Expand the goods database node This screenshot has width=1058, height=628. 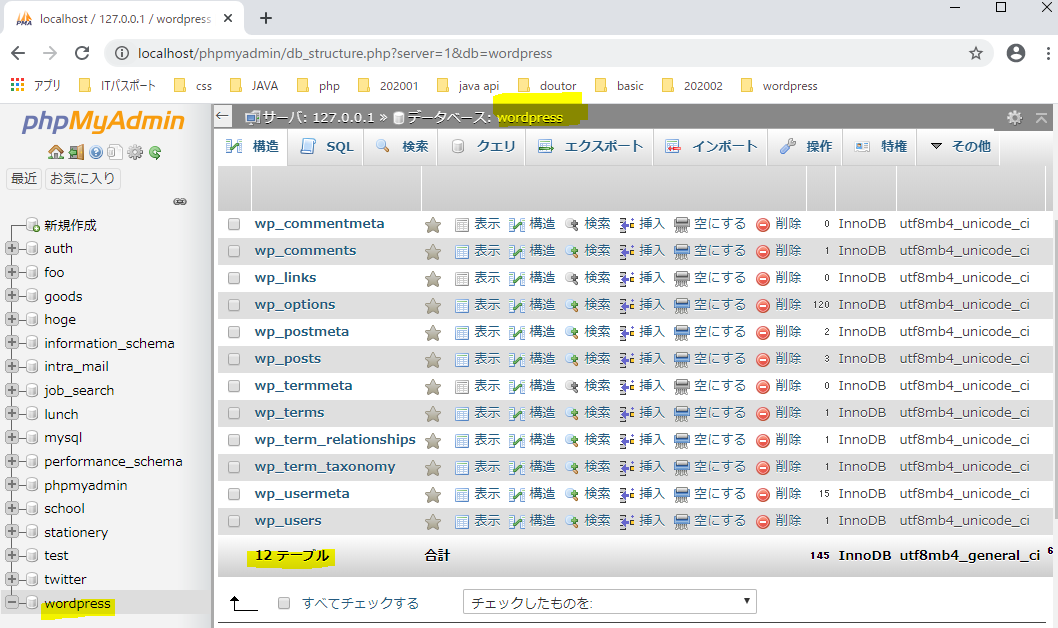11,295
